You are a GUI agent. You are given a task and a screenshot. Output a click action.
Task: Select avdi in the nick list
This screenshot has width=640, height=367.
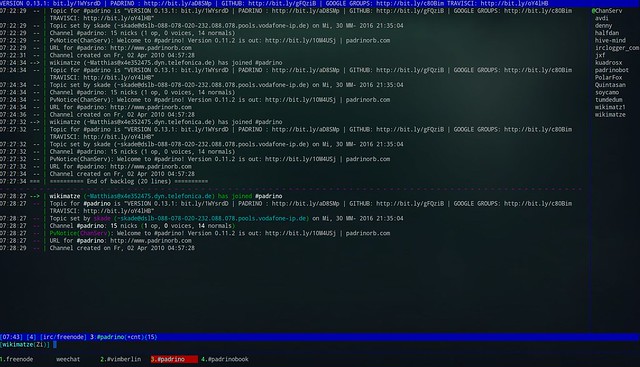click(602, 18)
